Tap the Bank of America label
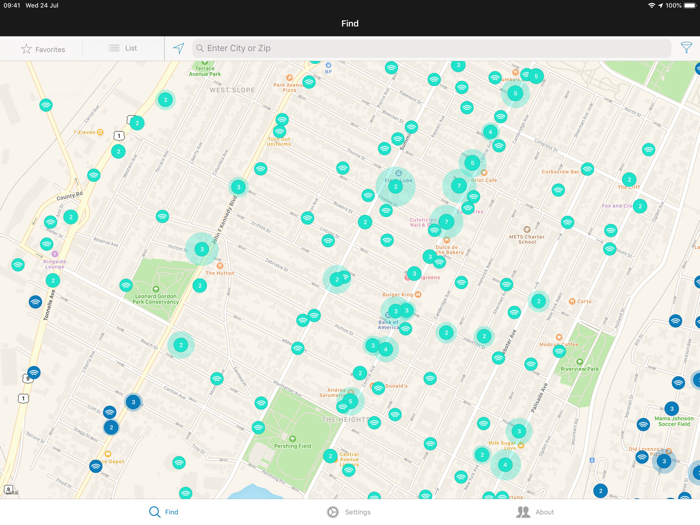Screen dimensions: 700x525 pyautogui.click(x=388, y=324)
